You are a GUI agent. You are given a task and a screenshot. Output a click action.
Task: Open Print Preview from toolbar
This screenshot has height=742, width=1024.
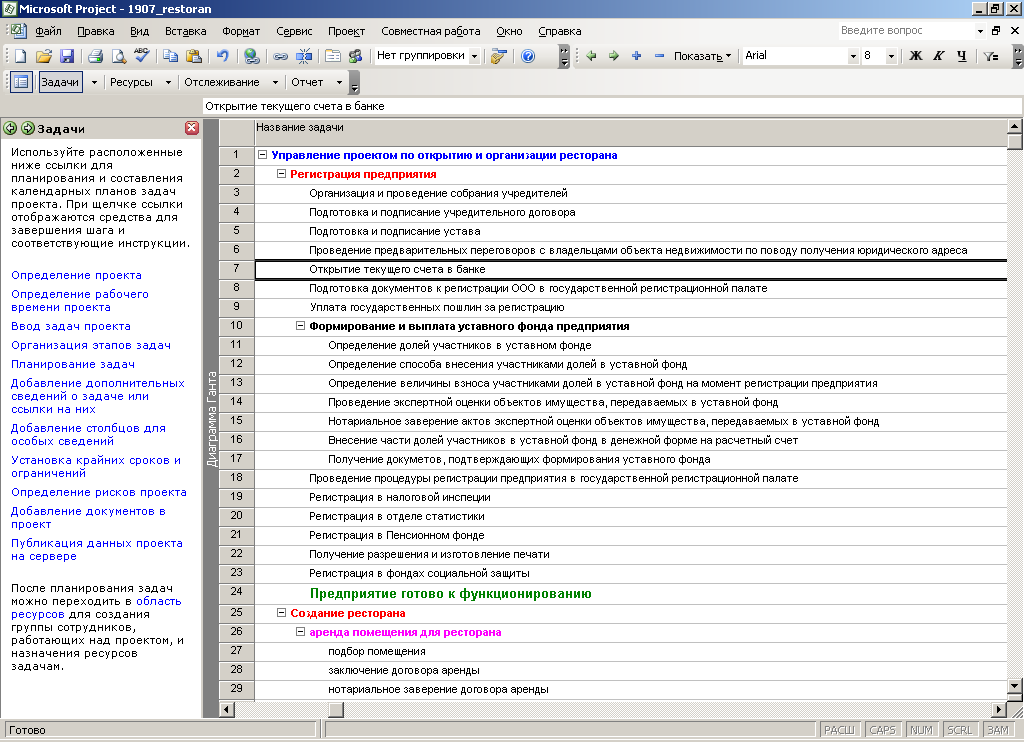118,56
